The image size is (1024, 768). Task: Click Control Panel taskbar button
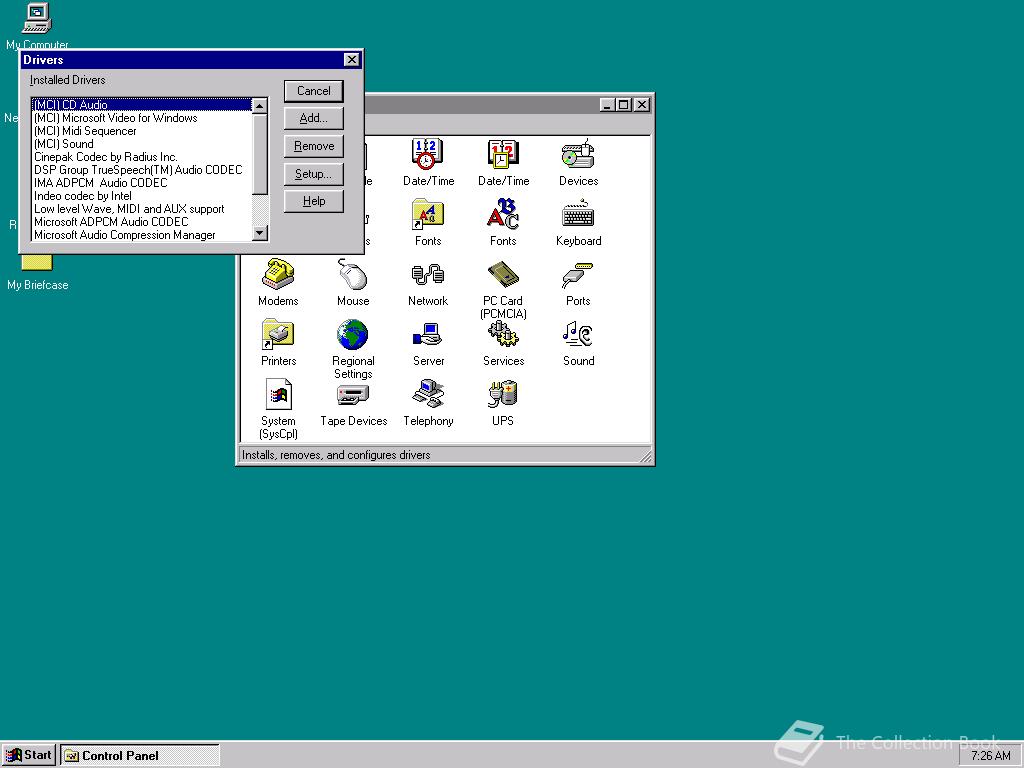coord(140,756)
